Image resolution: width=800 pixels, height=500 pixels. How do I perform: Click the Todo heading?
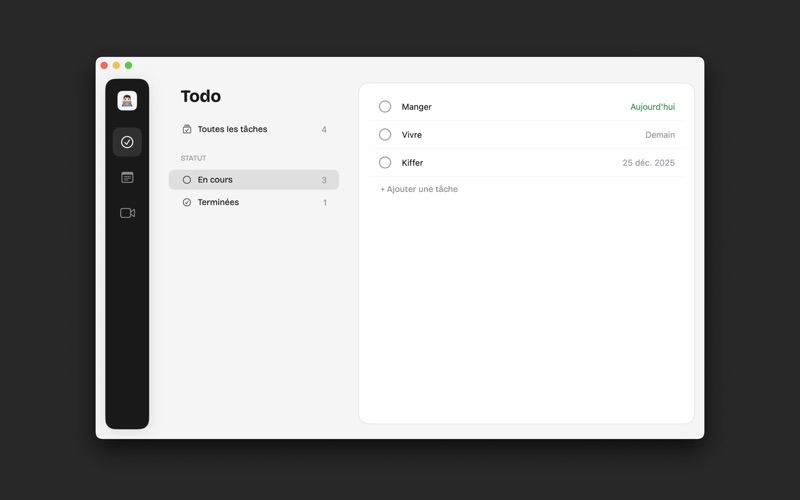pos(201,96)
